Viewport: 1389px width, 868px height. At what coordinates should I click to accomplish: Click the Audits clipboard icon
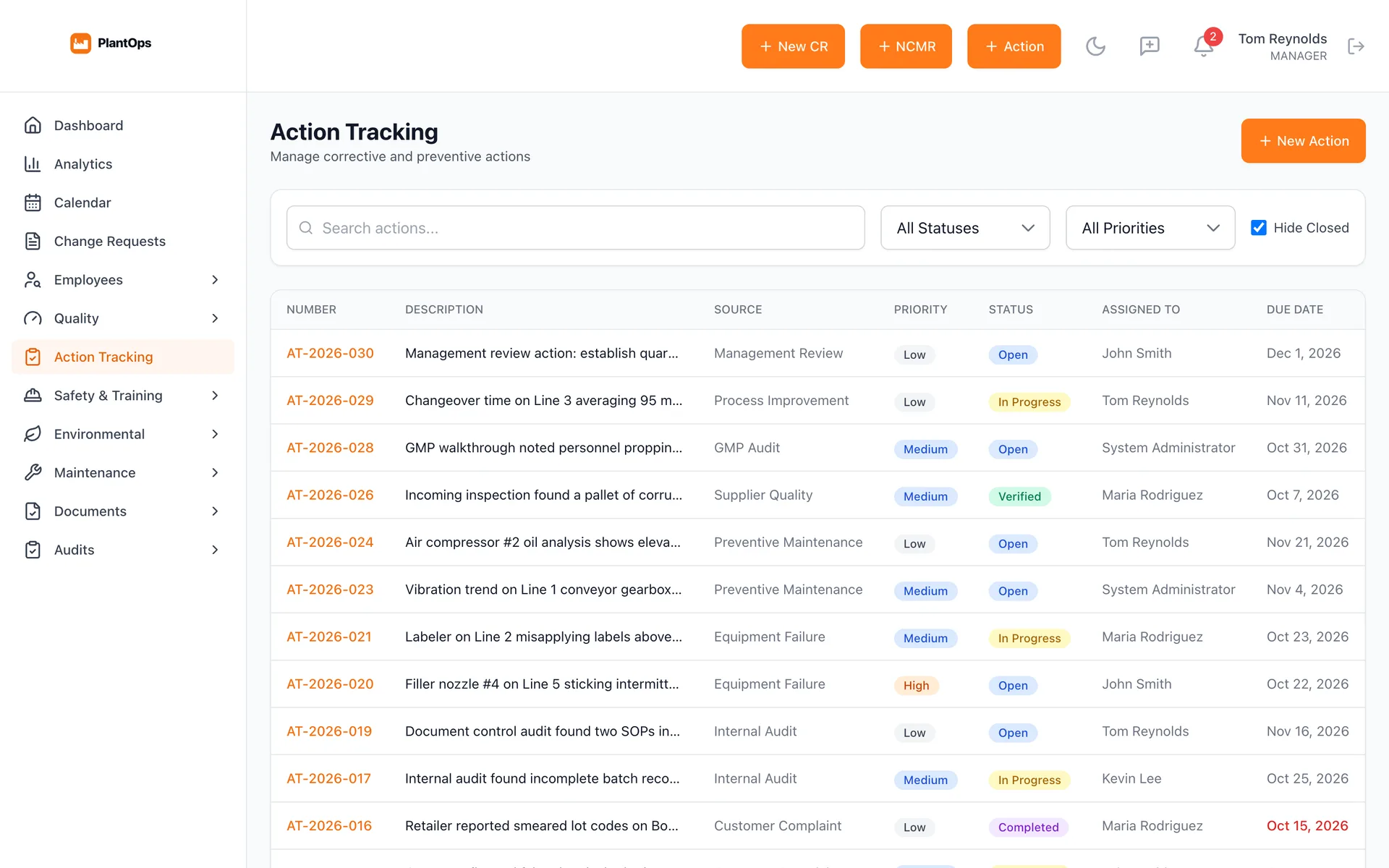[x=33, y=550]
